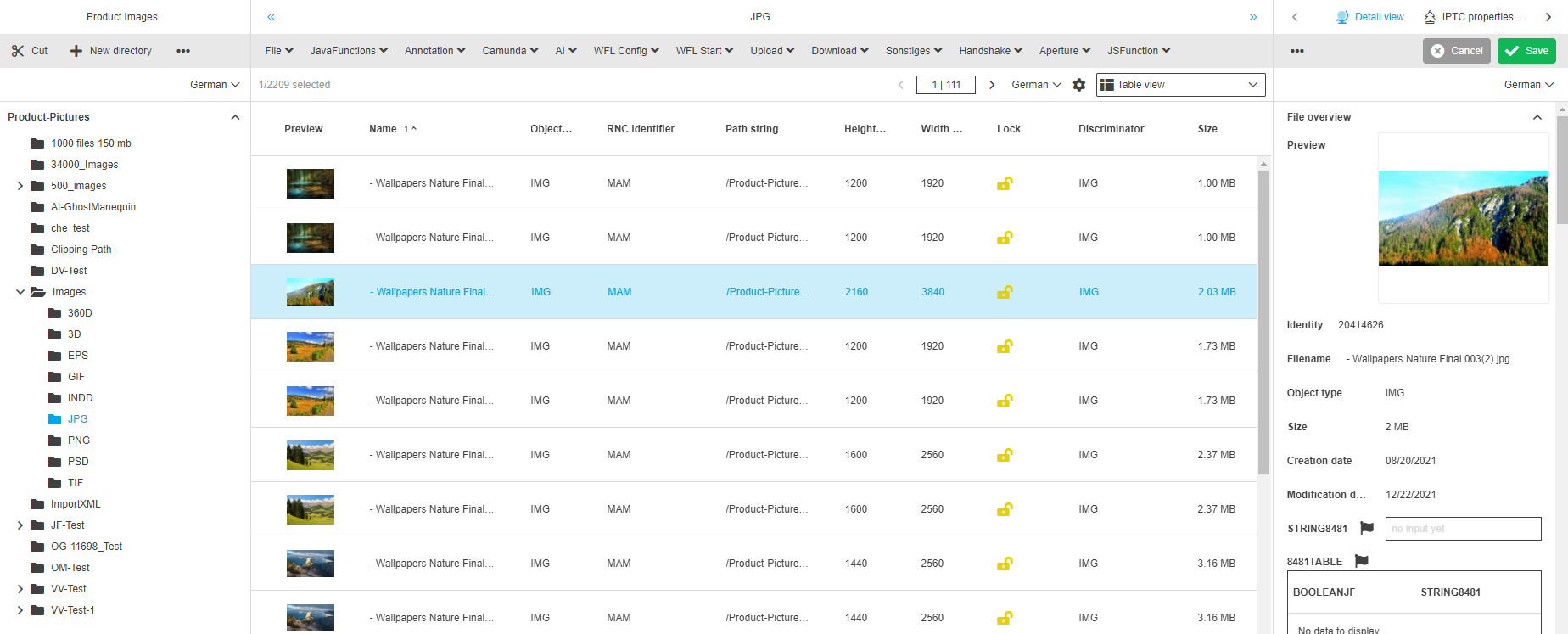
Task: Expand the 500_images folder tree node
Action: (20, 186)
